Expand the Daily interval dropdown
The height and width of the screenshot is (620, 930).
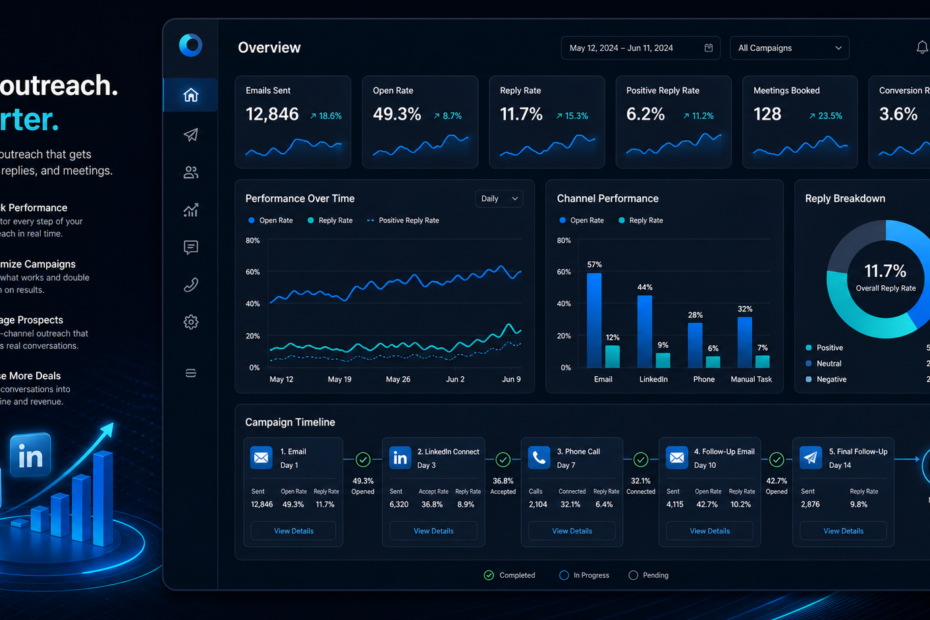click(499, 199)
